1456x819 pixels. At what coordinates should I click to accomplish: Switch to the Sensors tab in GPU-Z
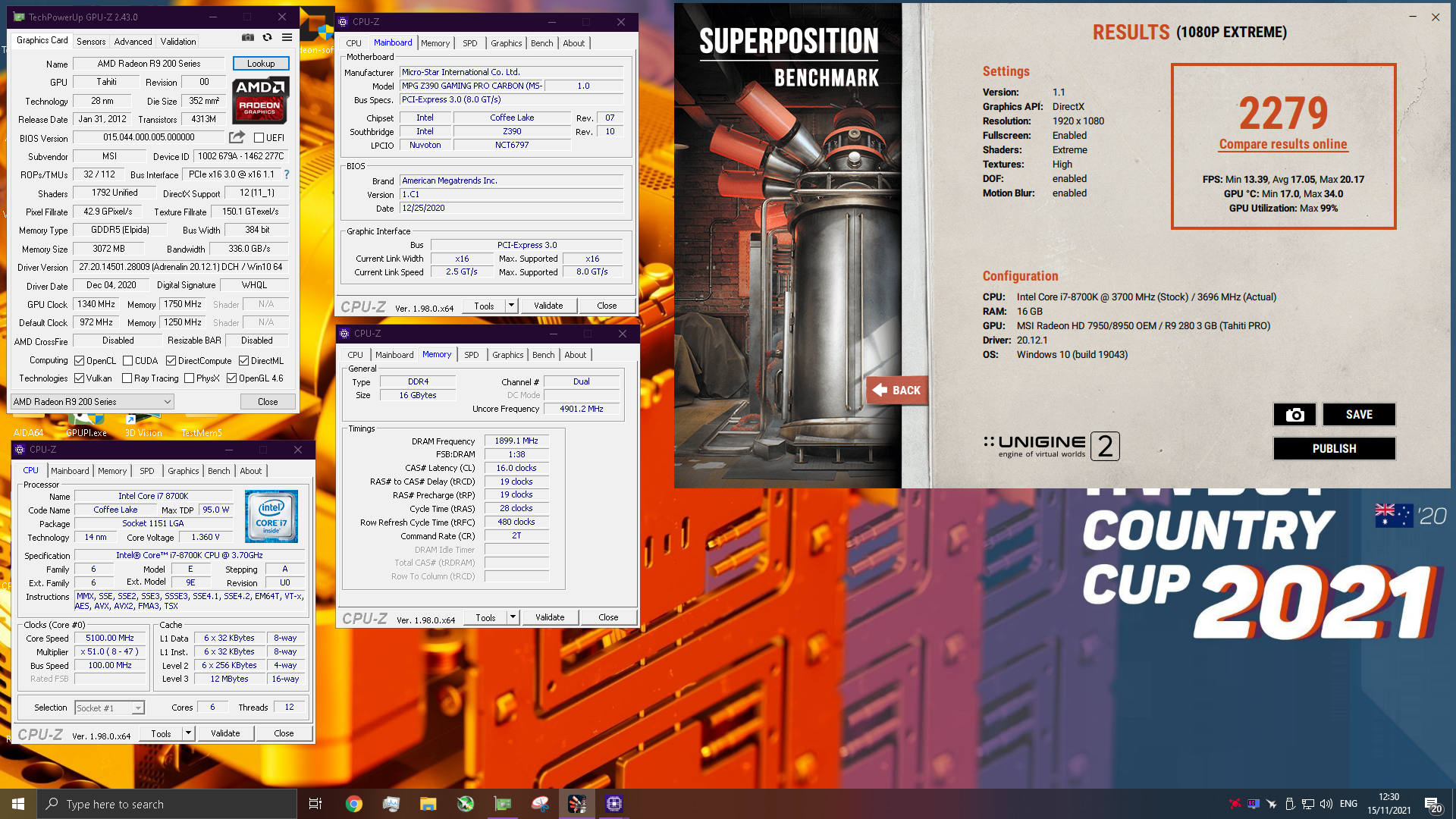click(91, 42)
